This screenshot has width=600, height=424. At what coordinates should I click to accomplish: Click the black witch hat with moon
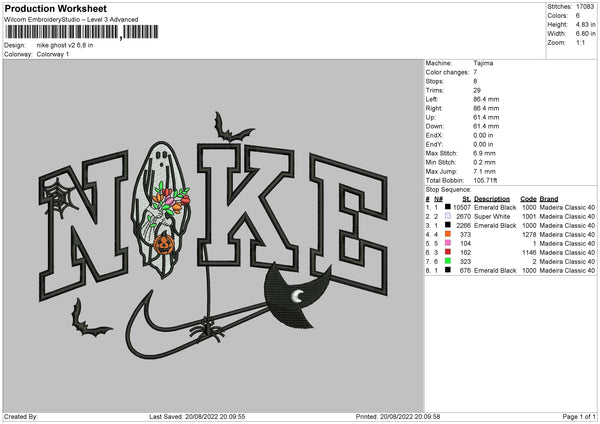click(297, 297)
